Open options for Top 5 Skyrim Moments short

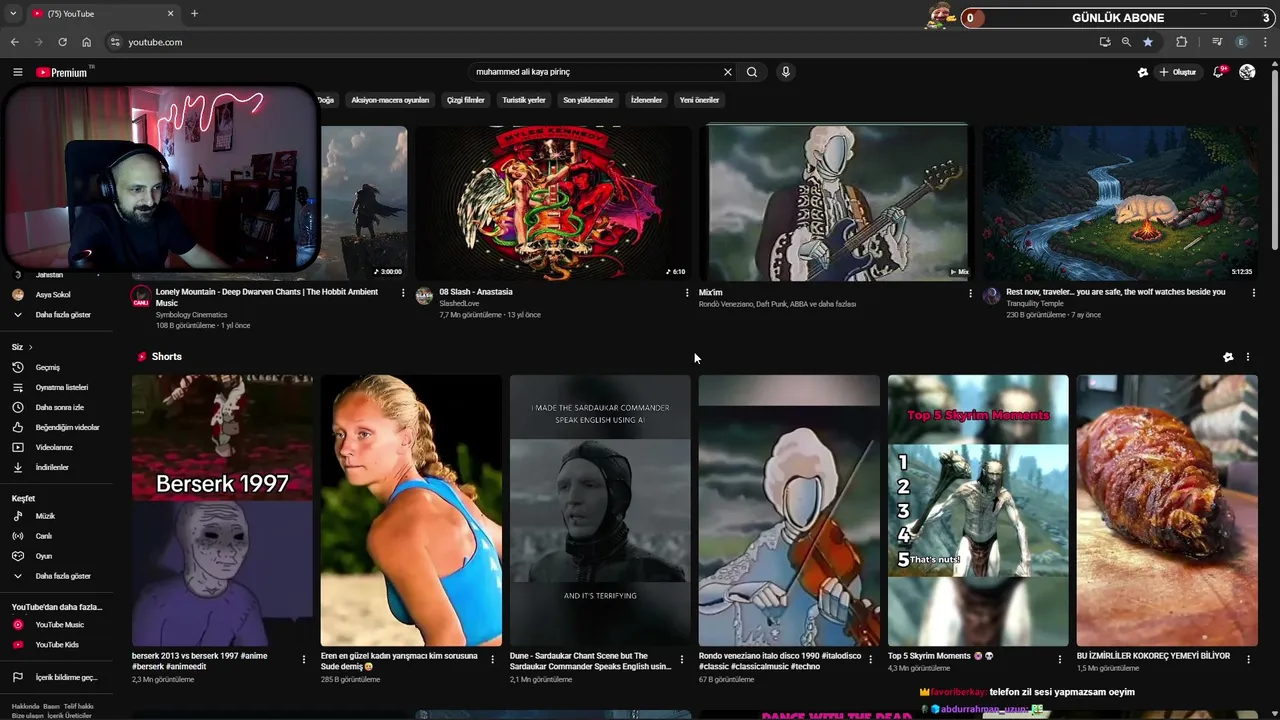pos(1060,659)
